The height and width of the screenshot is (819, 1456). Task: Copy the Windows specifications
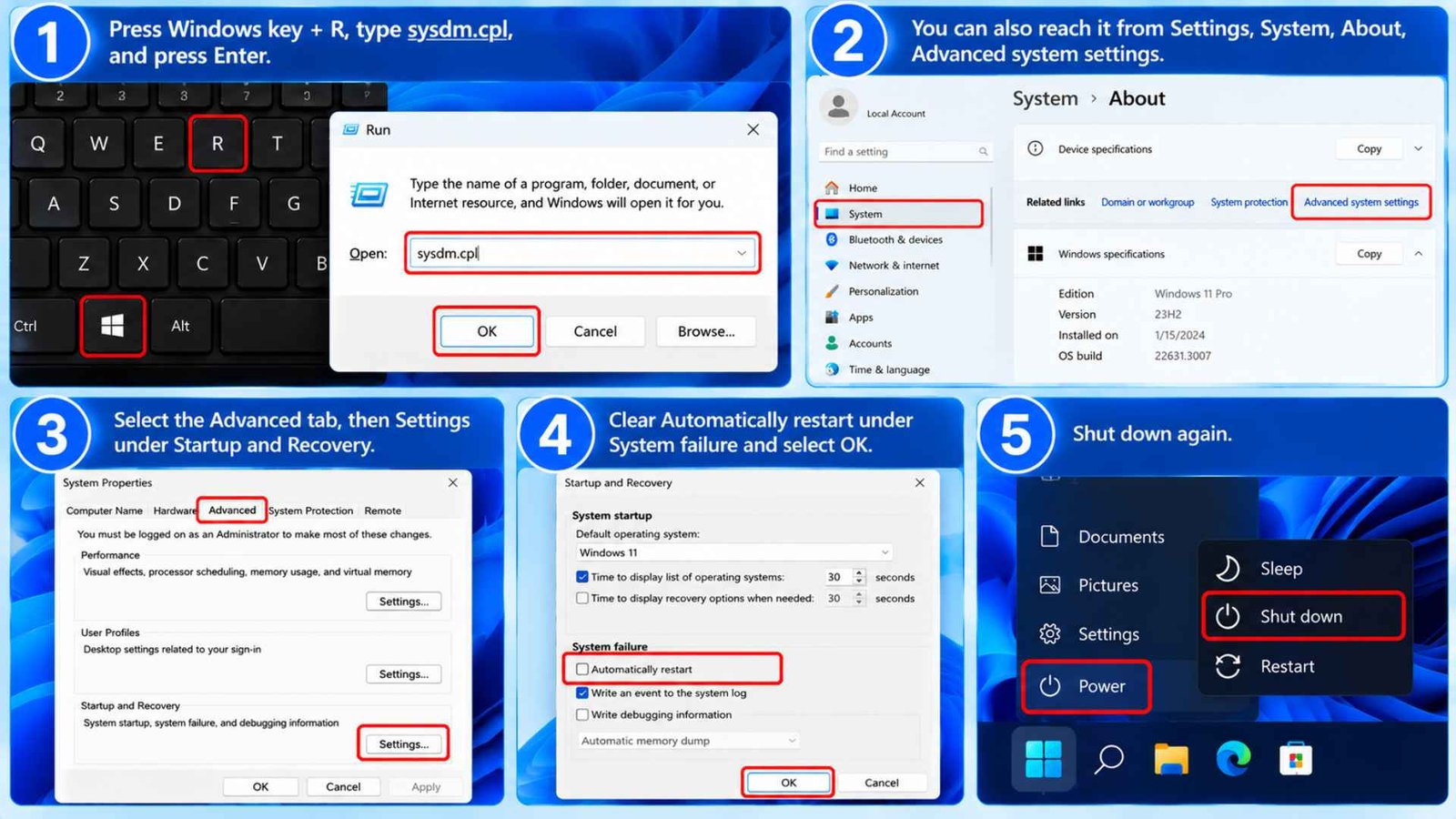[1369, 254]
